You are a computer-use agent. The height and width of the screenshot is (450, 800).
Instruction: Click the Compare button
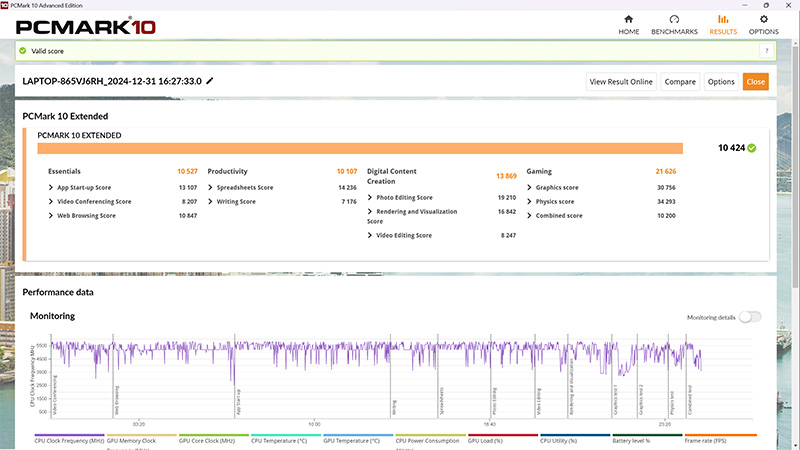point(680,82)
